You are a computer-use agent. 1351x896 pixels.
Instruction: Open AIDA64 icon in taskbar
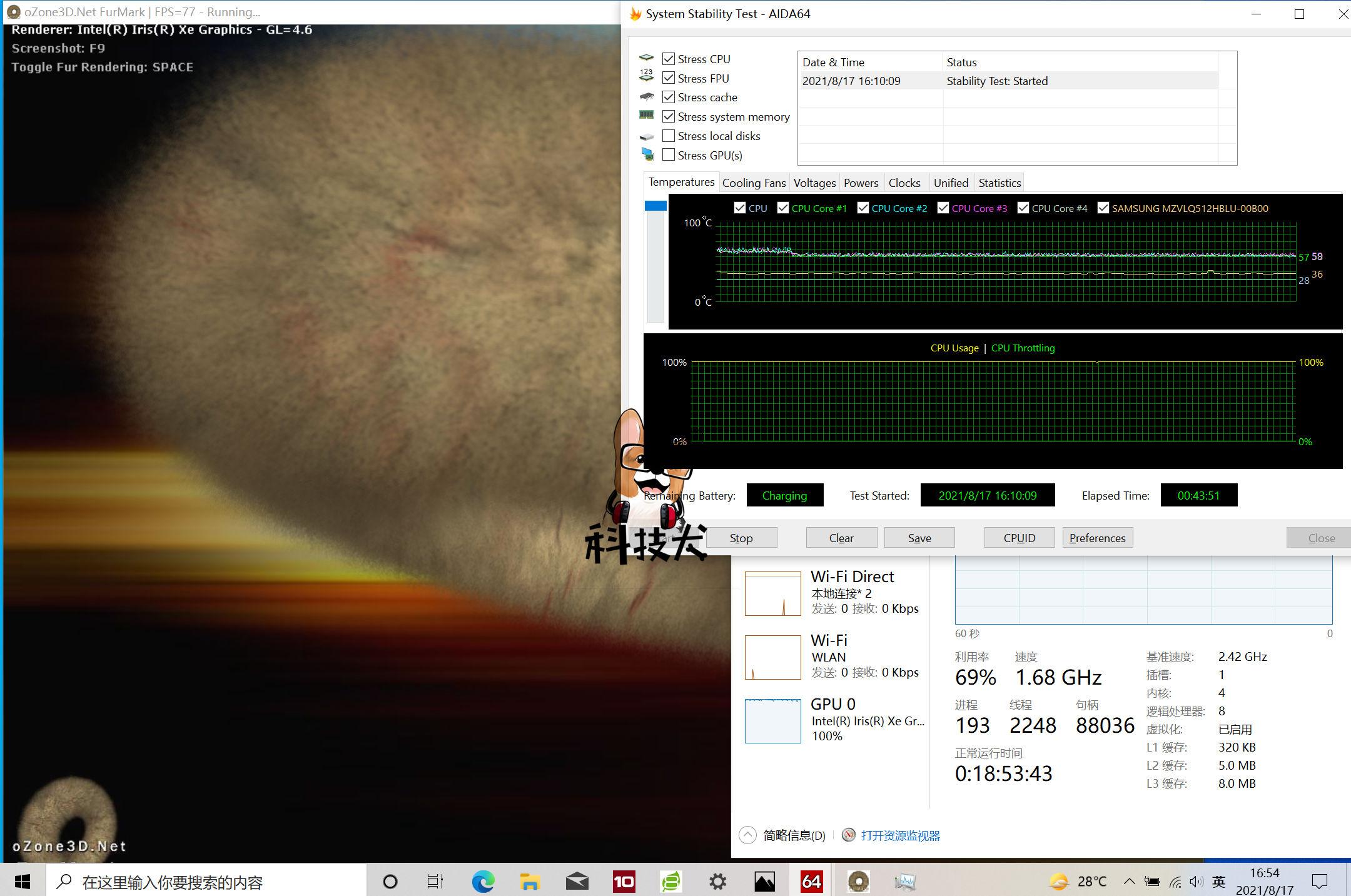click(811, 882)
